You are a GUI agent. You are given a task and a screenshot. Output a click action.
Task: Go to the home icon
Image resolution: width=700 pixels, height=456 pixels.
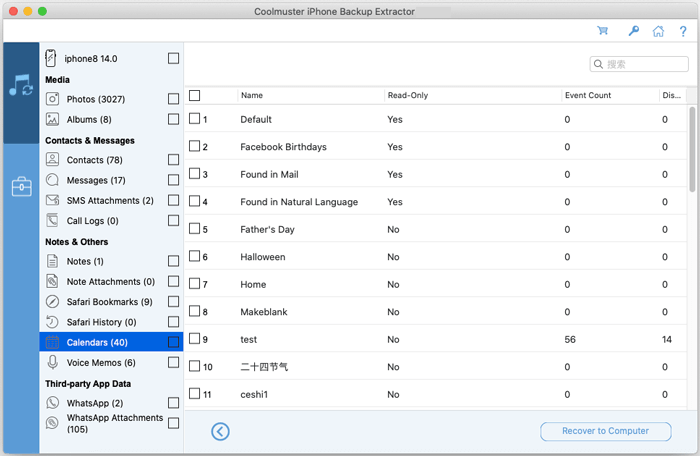658,31
